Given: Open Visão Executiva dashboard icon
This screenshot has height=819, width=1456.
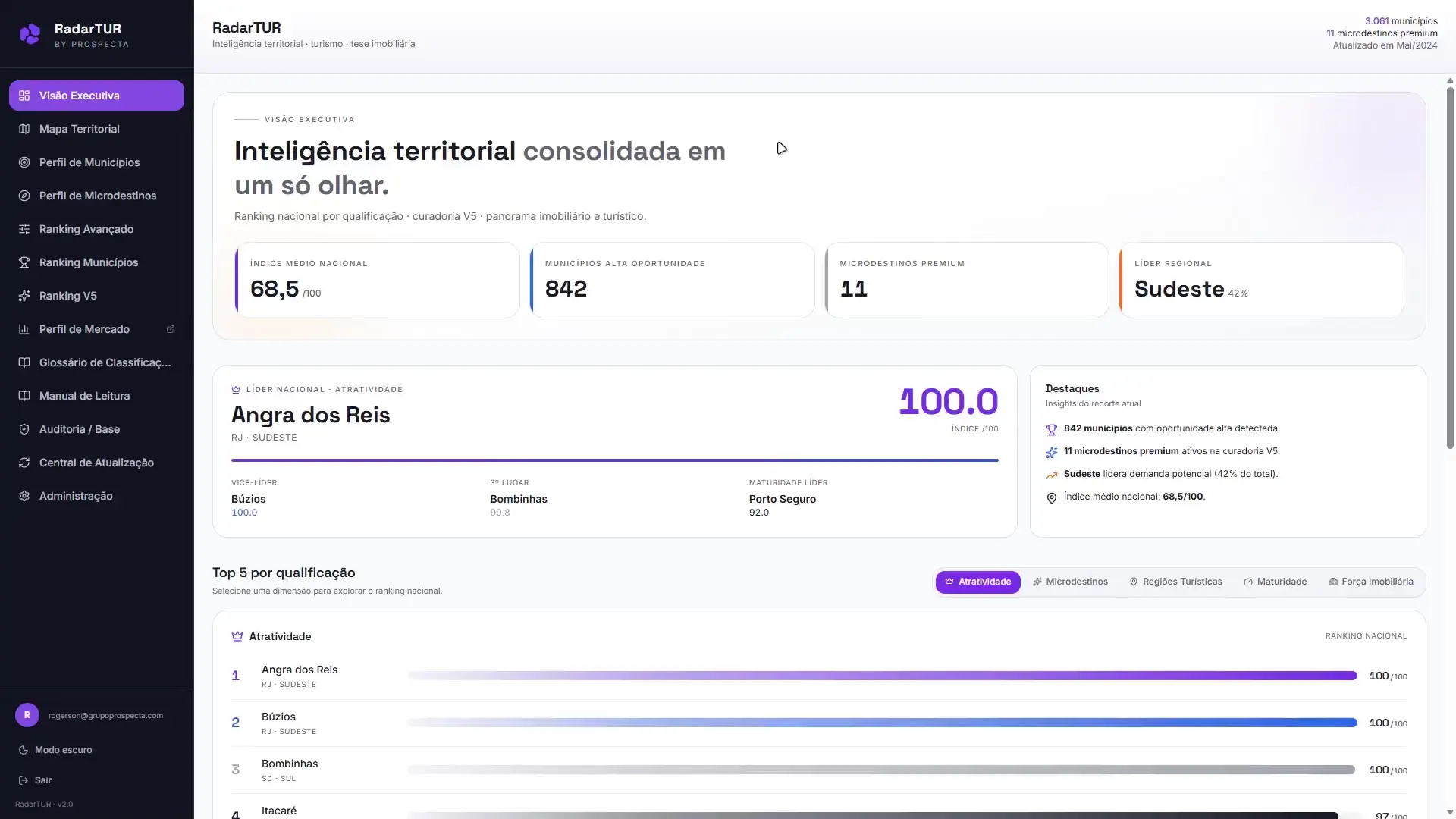Looking at the screenshot, I should tap(24, 96).
